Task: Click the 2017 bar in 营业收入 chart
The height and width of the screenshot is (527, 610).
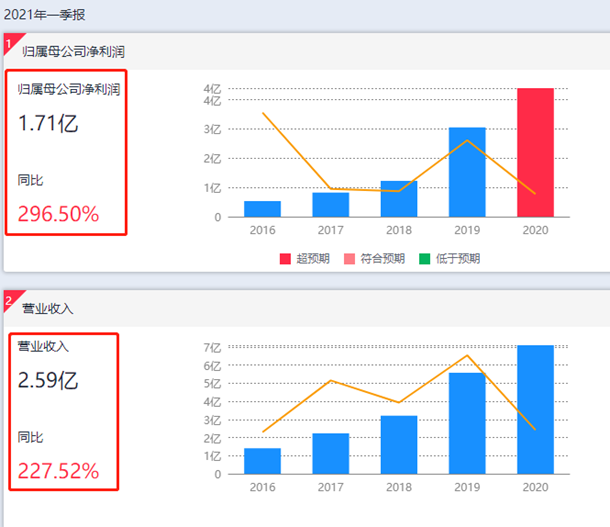Action: pyautogui.click(x=331, y=453)
